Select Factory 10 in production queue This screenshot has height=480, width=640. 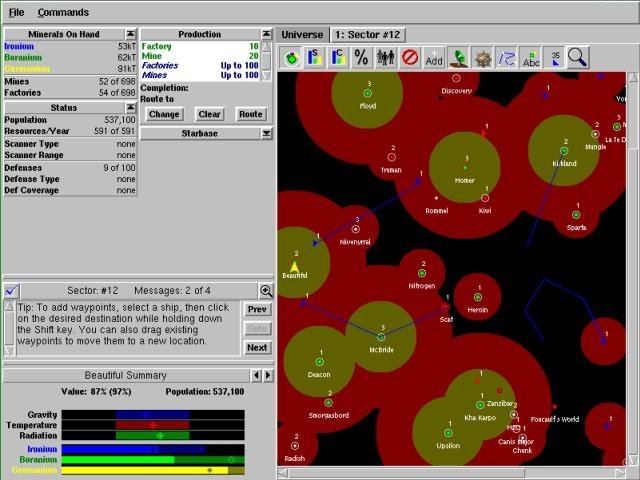200,46
